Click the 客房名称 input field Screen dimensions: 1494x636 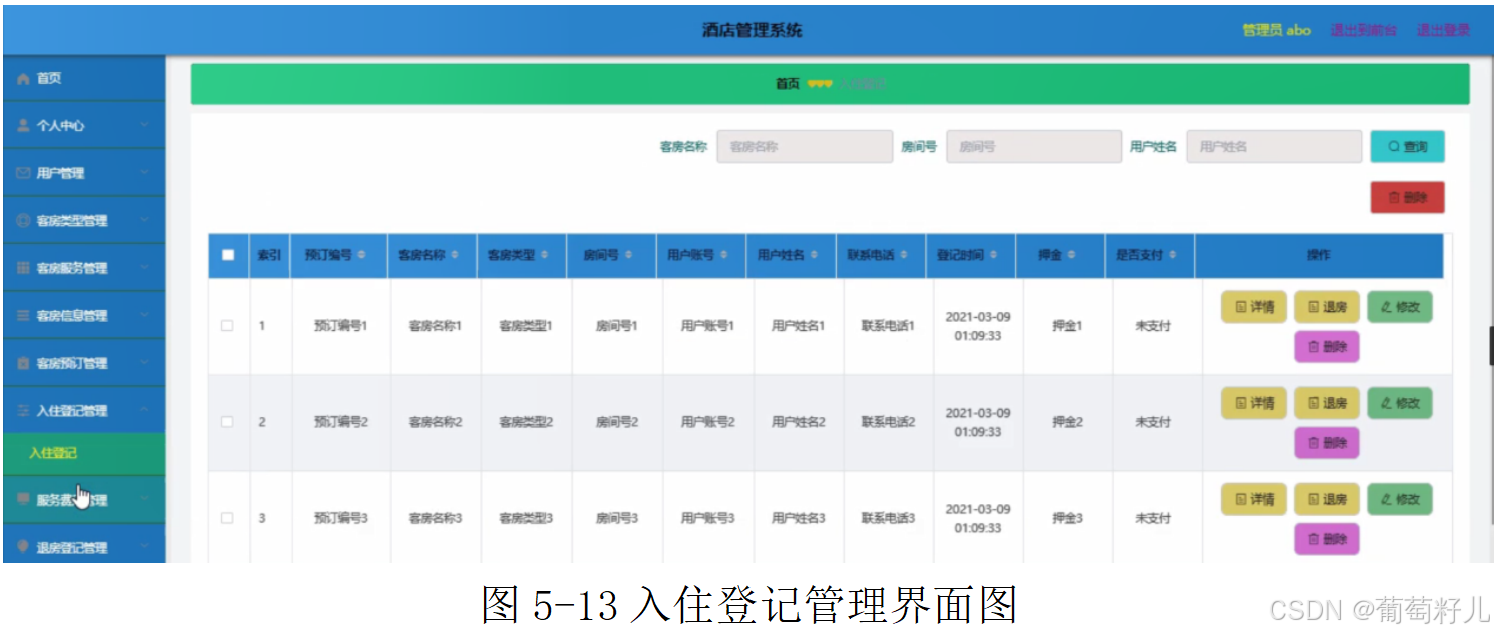[x=804, y=146]
